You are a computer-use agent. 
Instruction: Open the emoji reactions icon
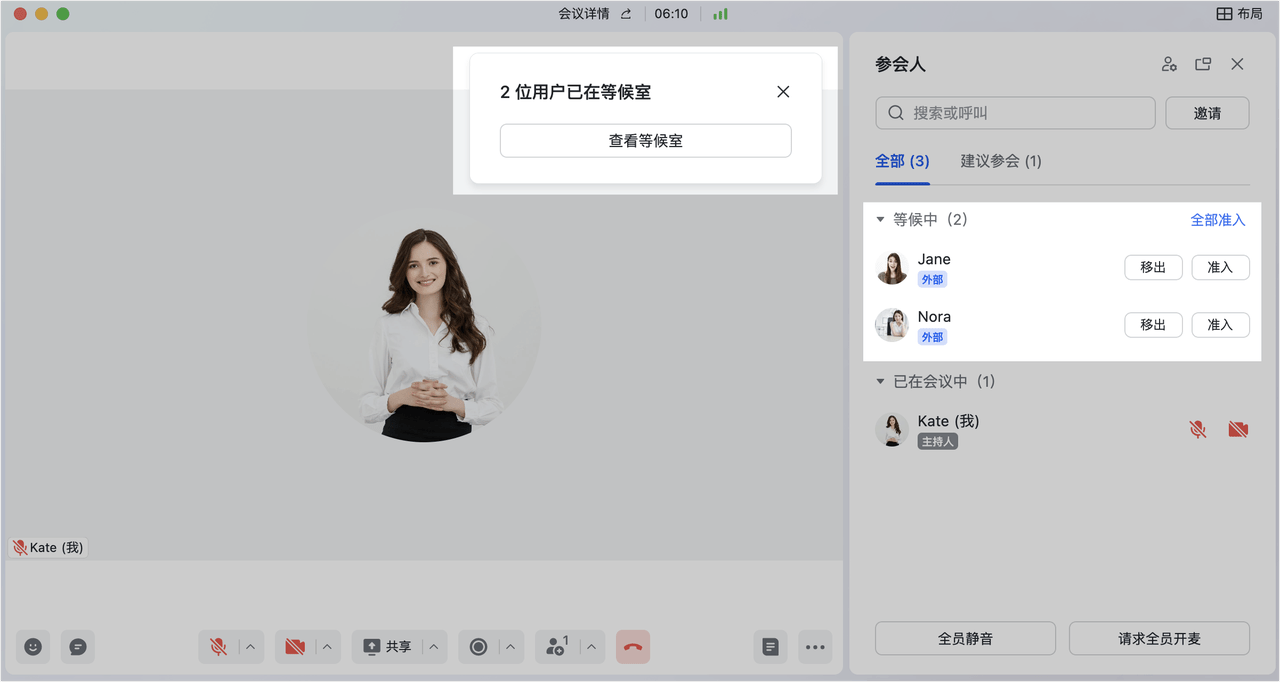pyautogui.click(x=32, y=647)
